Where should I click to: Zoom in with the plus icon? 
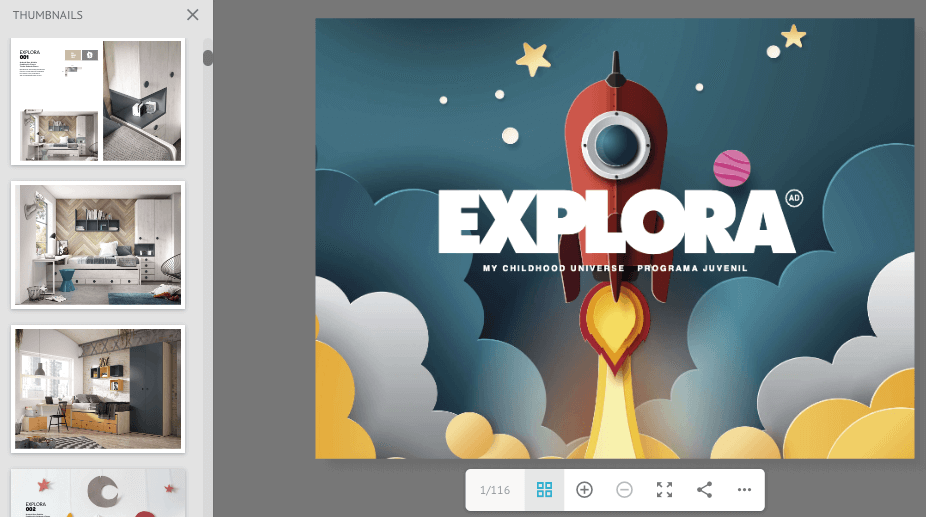(x=585, y=490)
